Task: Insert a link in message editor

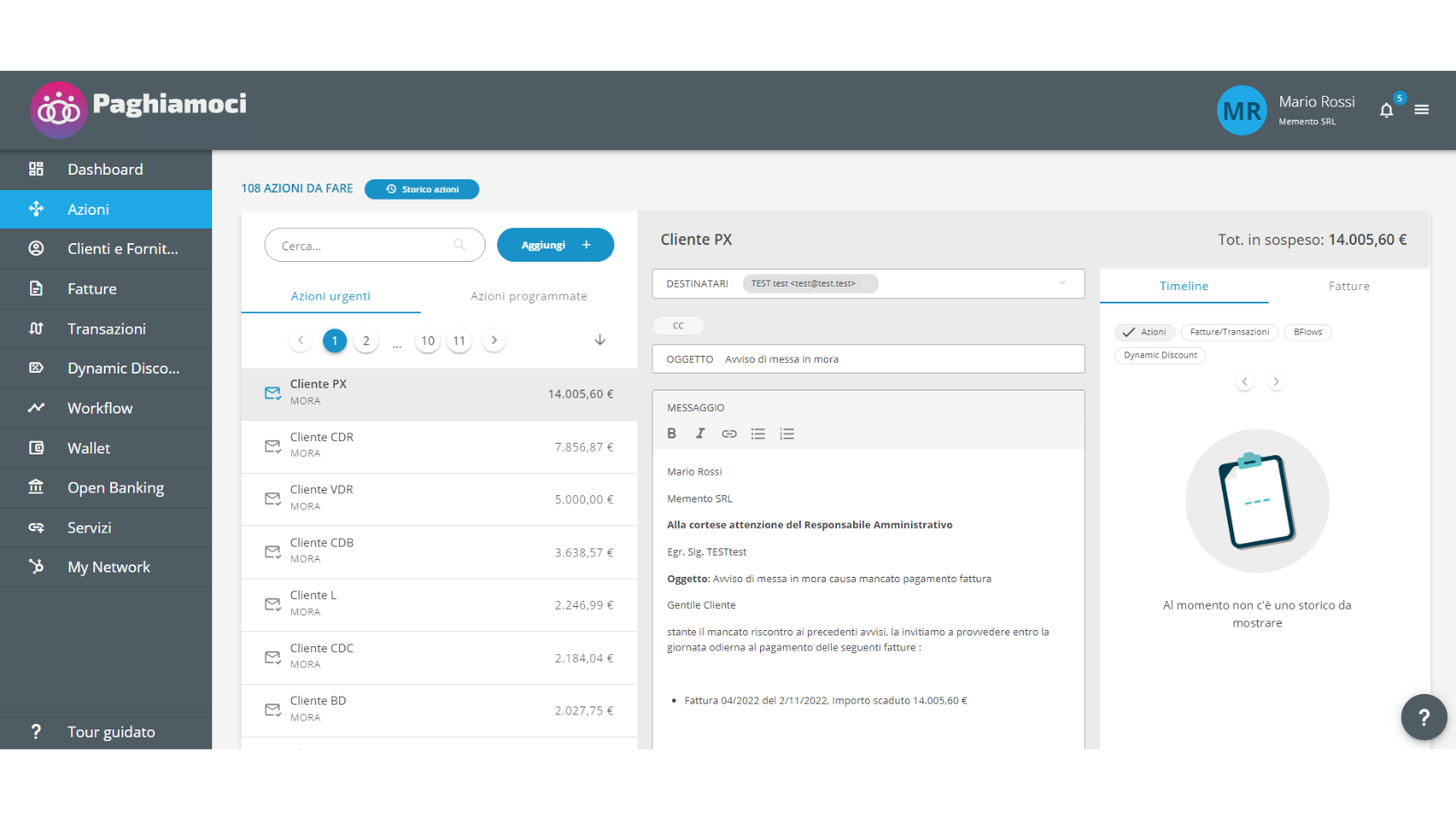Action: (729, 434)
